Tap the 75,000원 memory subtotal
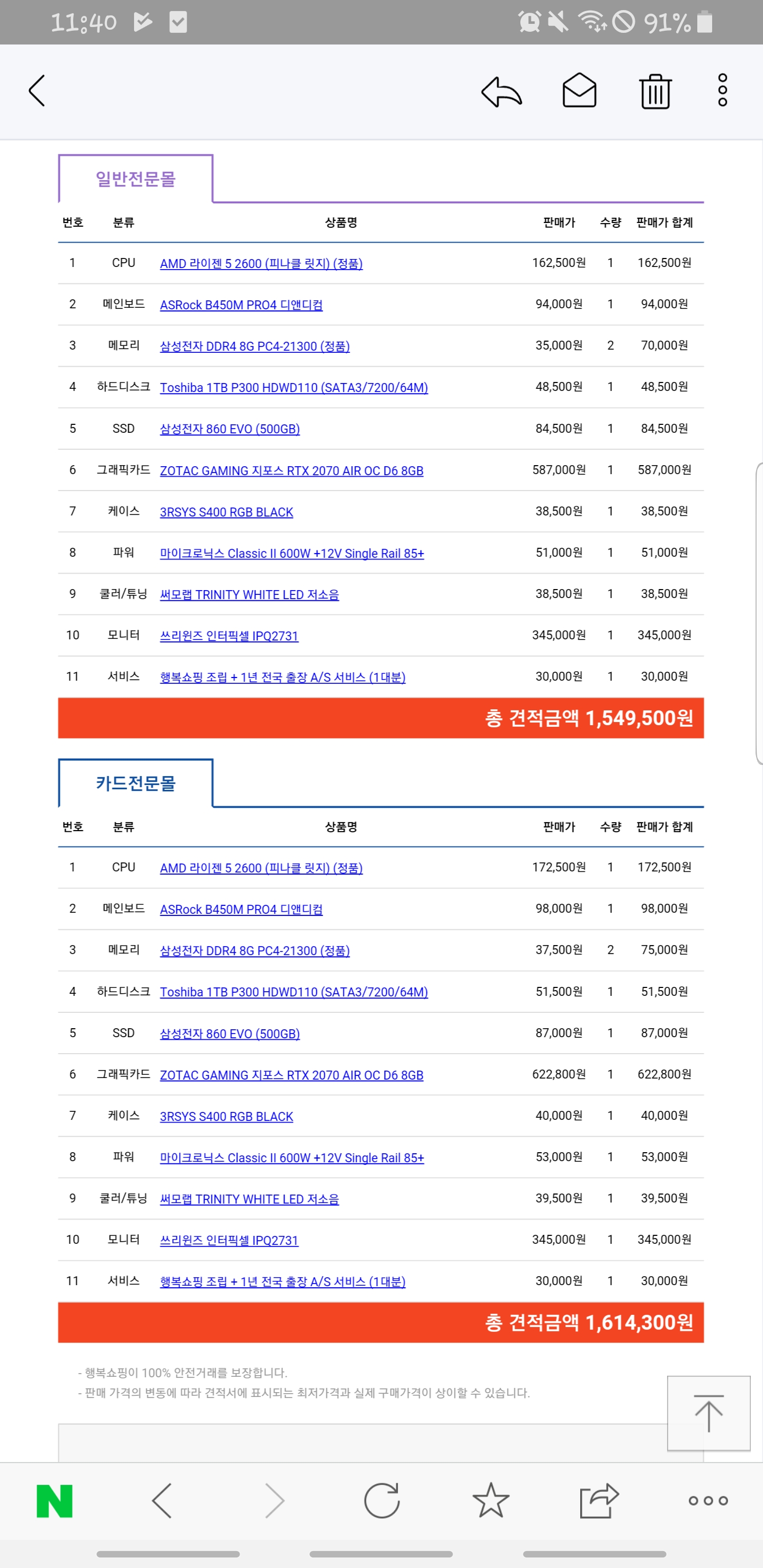 [x=664, y=950]
